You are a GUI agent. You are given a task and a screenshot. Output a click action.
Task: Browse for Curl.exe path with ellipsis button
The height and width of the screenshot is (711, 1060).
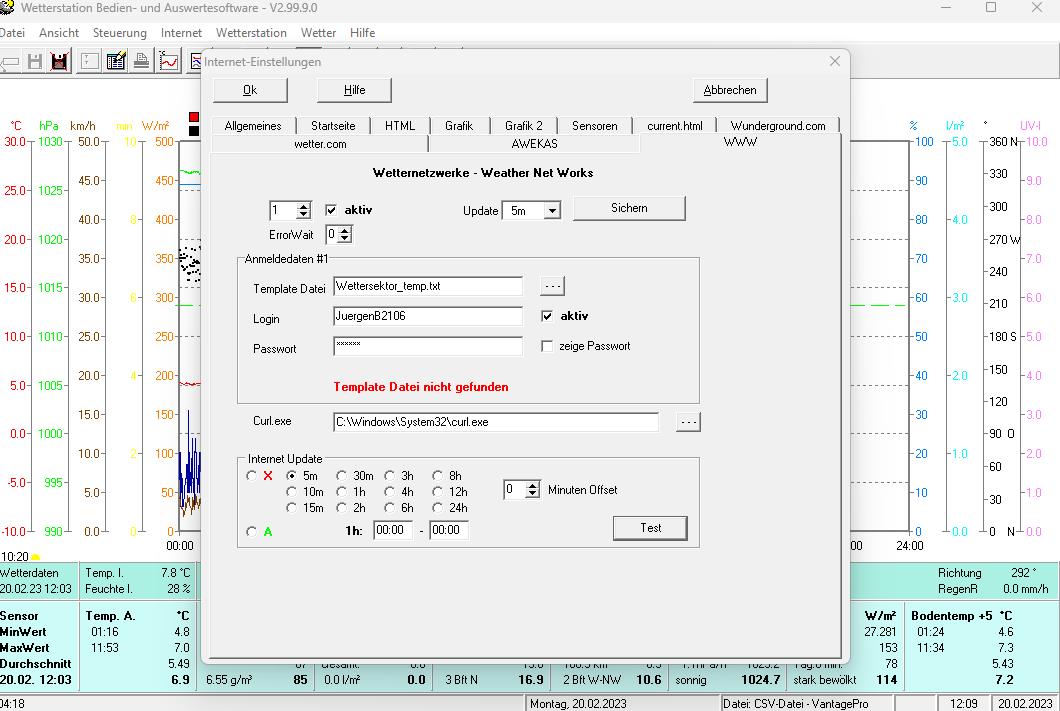pyautogui.click(x=688, y=422)
